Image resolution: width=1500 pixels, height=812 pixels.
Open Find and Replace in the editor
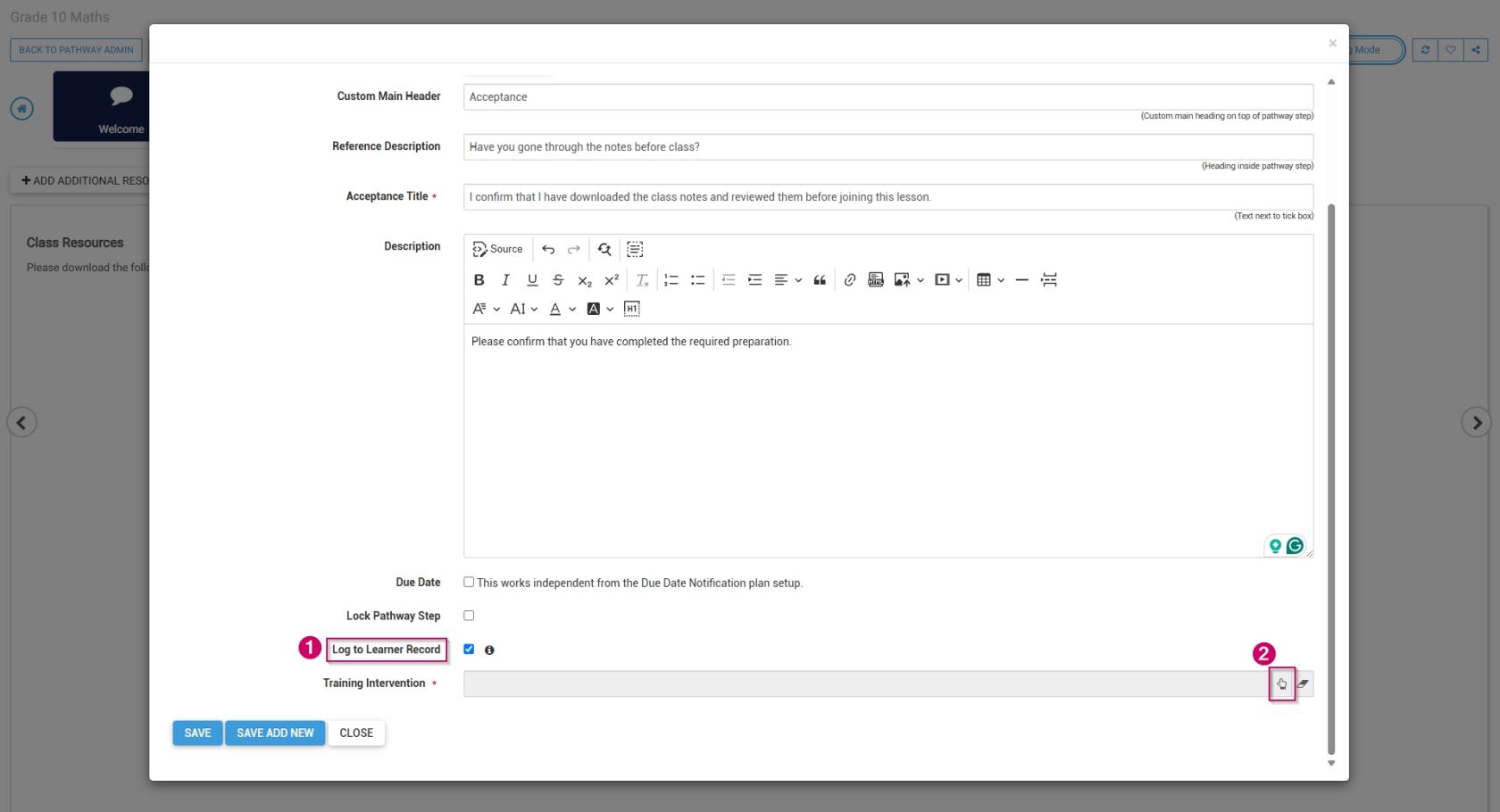click(x=604, y=249)
